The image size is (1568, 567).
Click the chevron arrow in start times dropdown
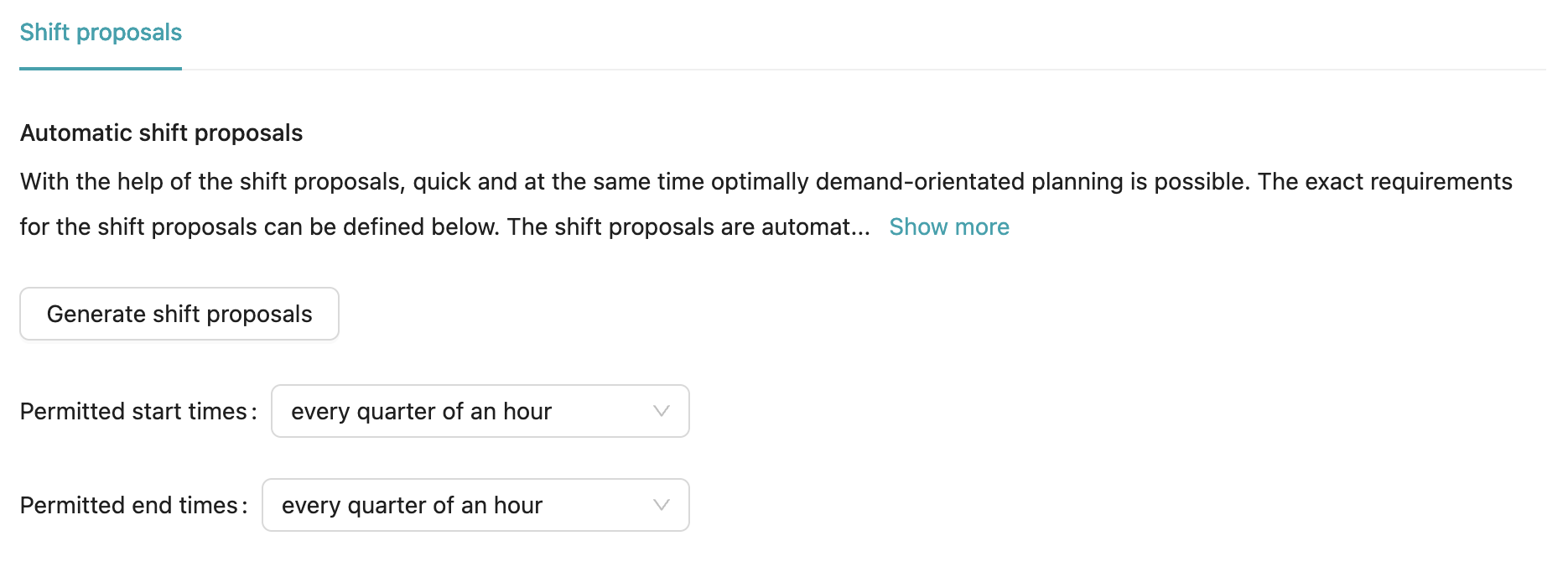[661, 411]
